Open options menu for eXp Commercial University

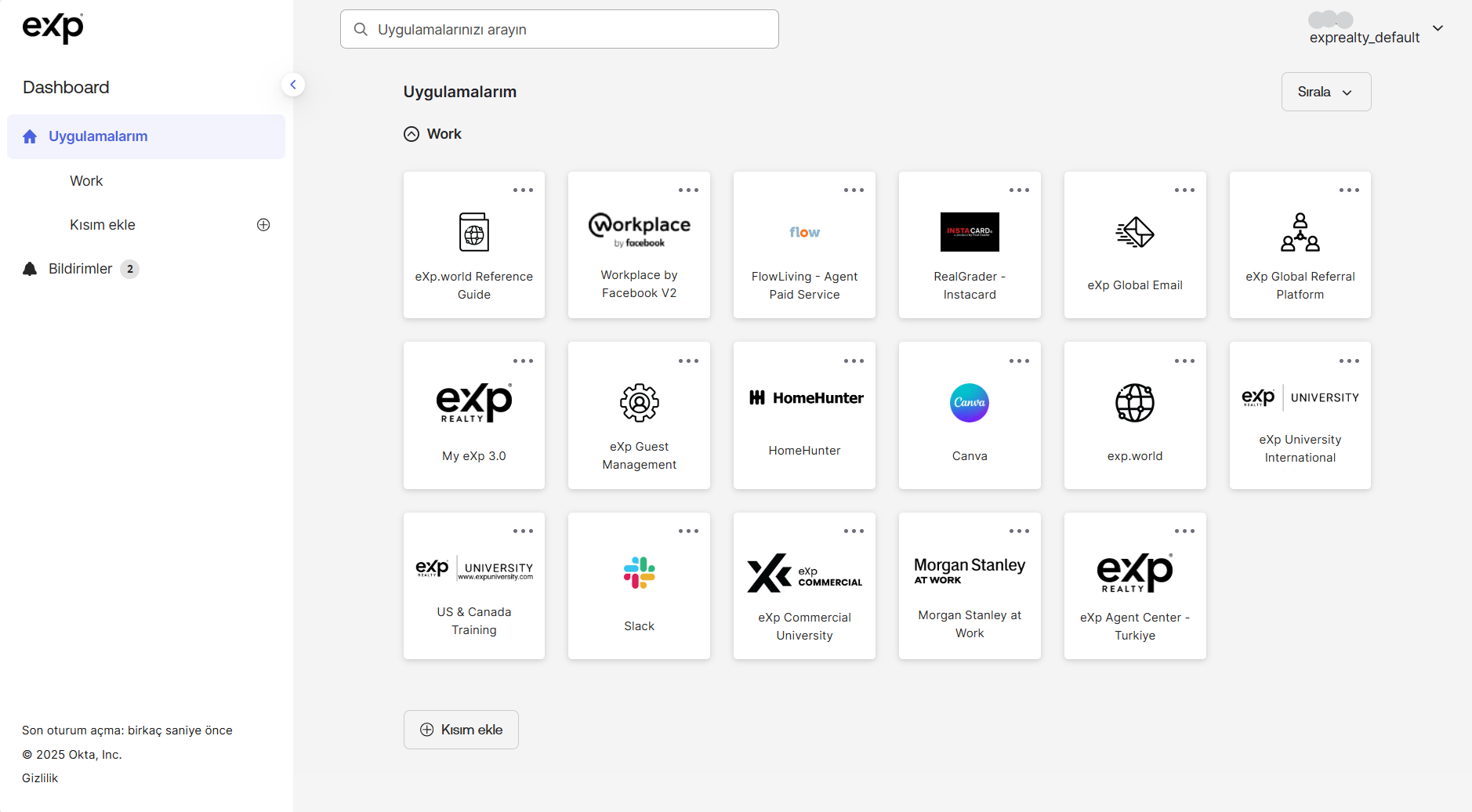pos(854,531)
